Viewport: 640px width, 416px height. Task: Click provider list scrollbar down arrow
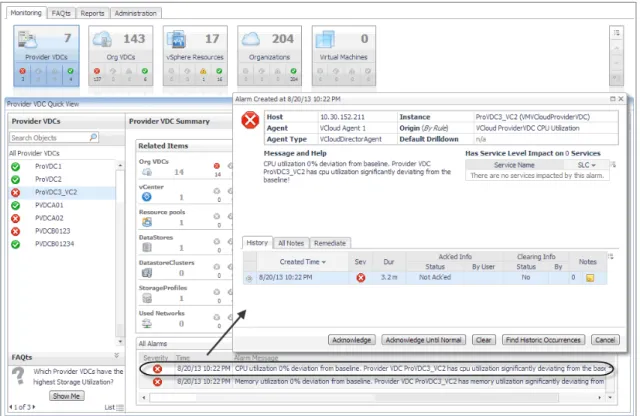(x=120, y=341)
